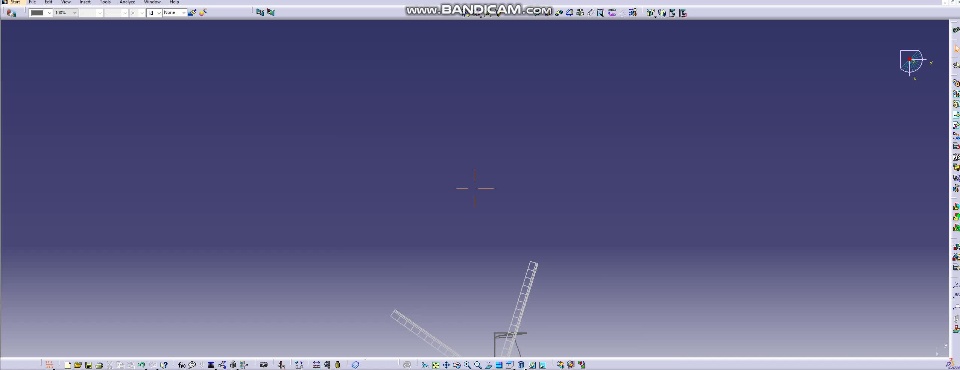Open the Window menu
This screenshot has height=370, width=960.
[152, 2]
